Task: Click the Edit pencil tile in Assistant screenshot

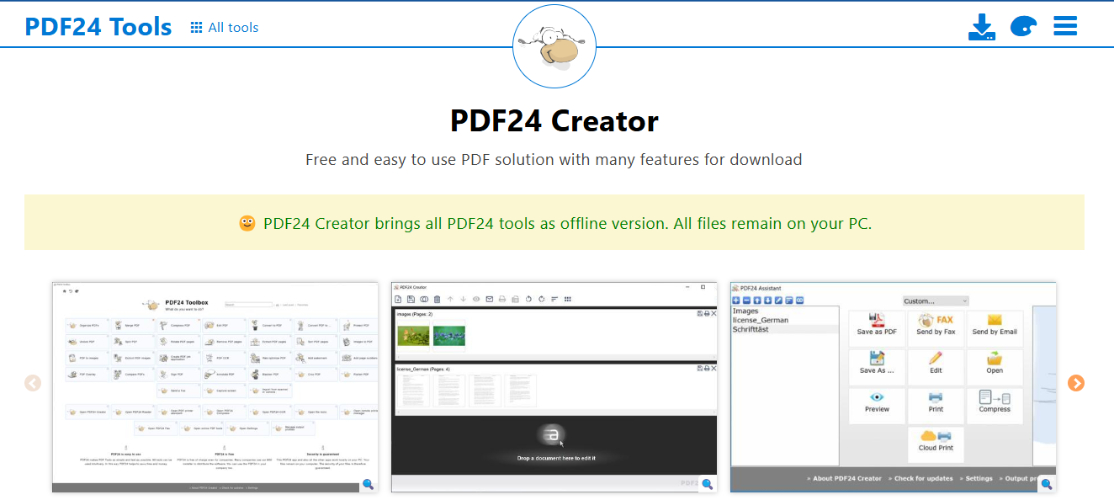Action: click(936, 367)
